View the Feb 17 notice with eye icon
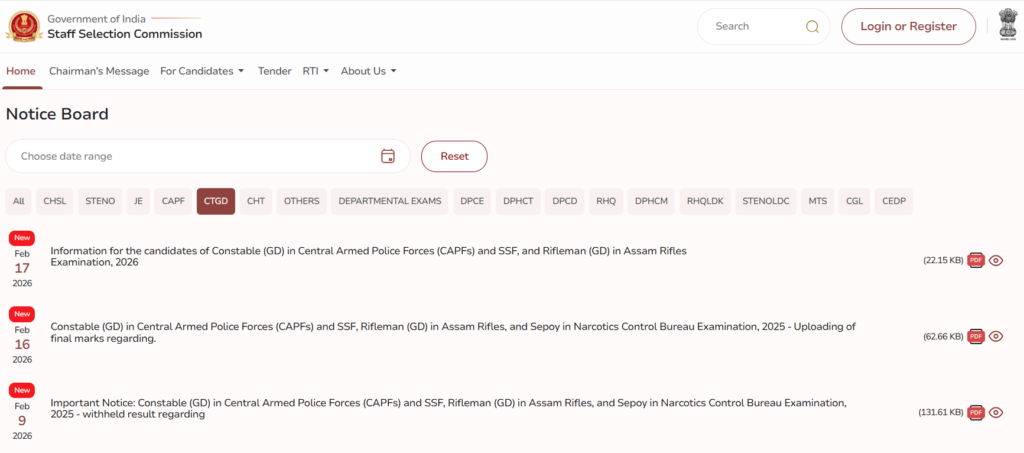Viewport: 1024px width, 453px height. (996, 260)
